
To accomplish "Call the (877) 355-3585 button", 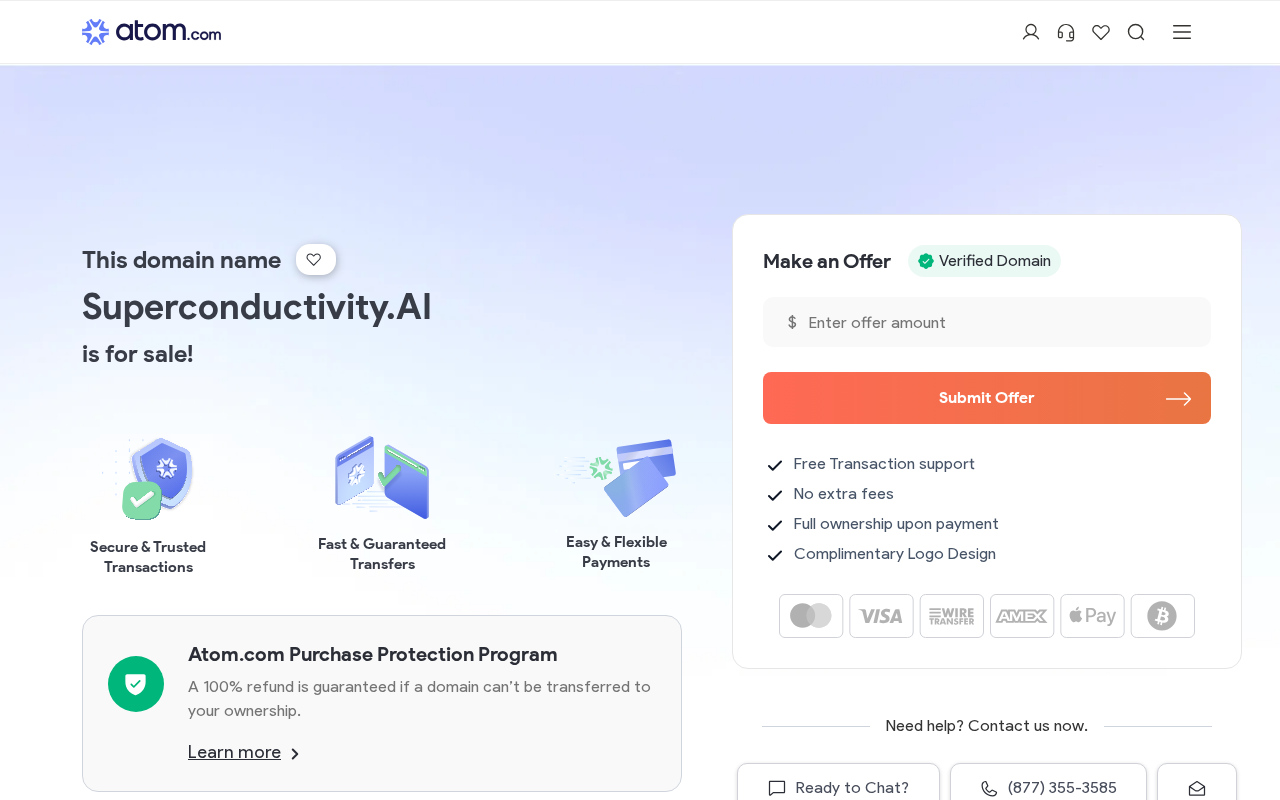I will pyautogui.click(x=1048, y=787).
